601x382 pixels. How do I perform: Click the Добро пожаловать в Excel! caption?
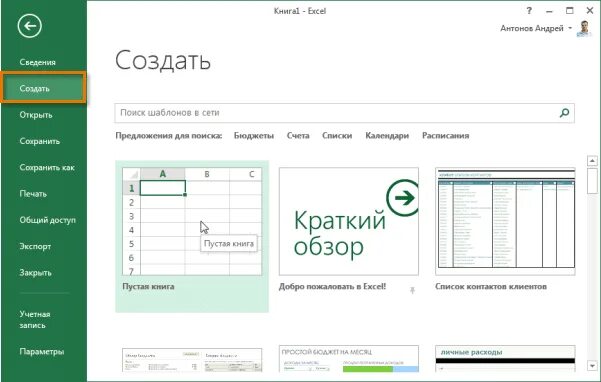[x=332, y=287]
